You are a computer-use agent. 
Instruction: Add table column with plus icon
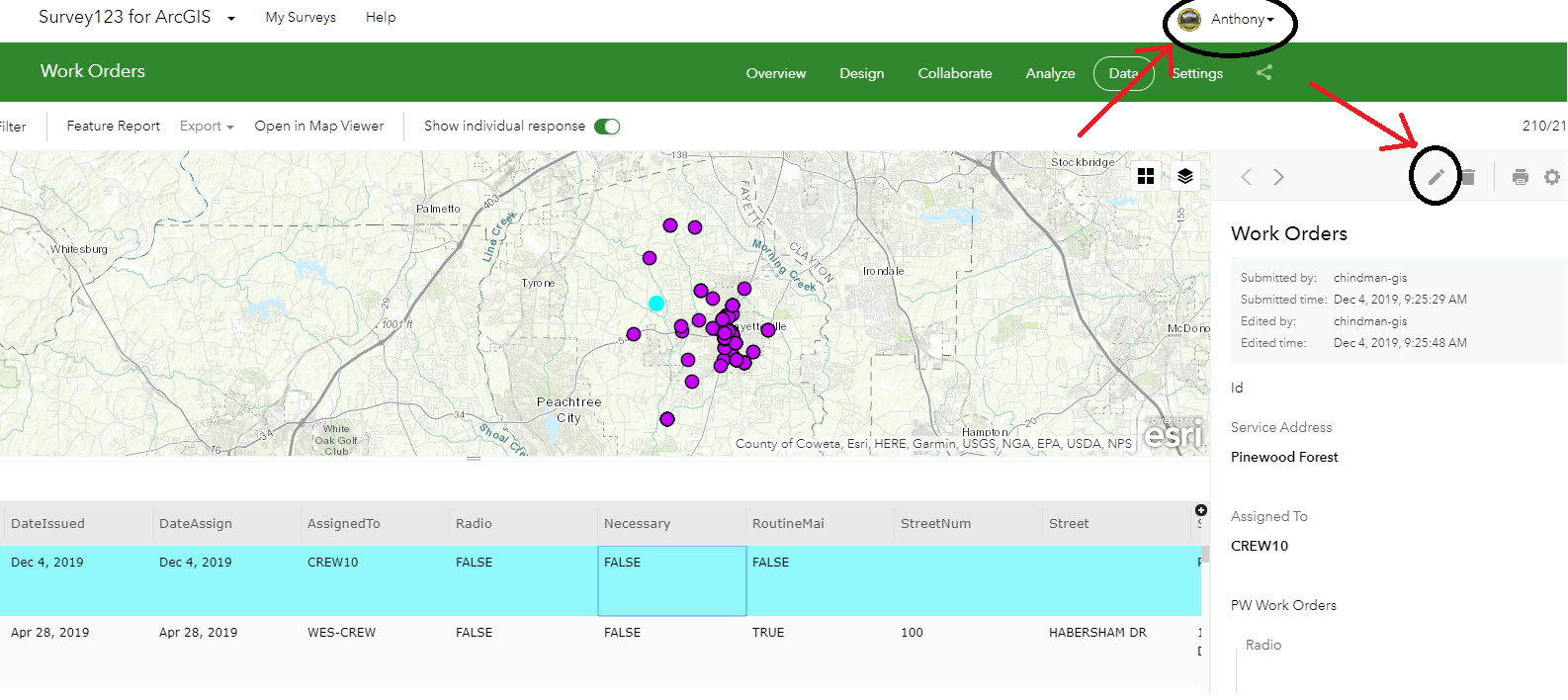tap(1201, 510)
